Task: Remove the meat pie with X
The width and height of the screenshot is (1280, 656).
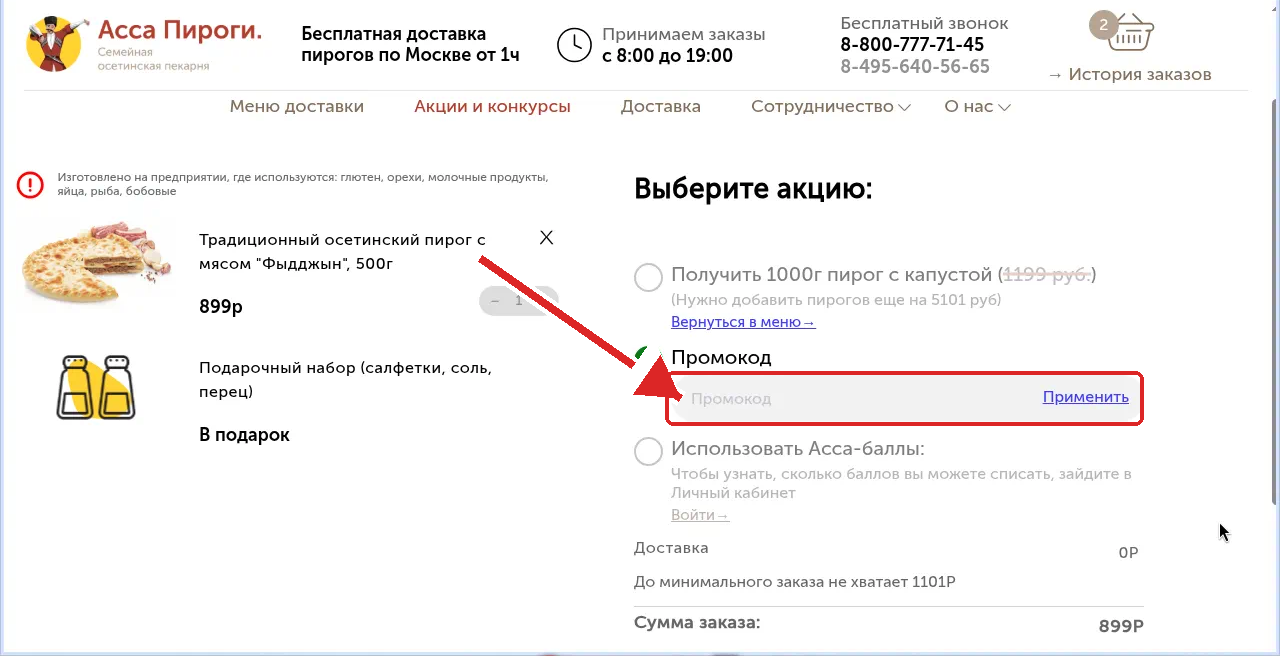Action: pyautogui.click(x=546, y=238)
